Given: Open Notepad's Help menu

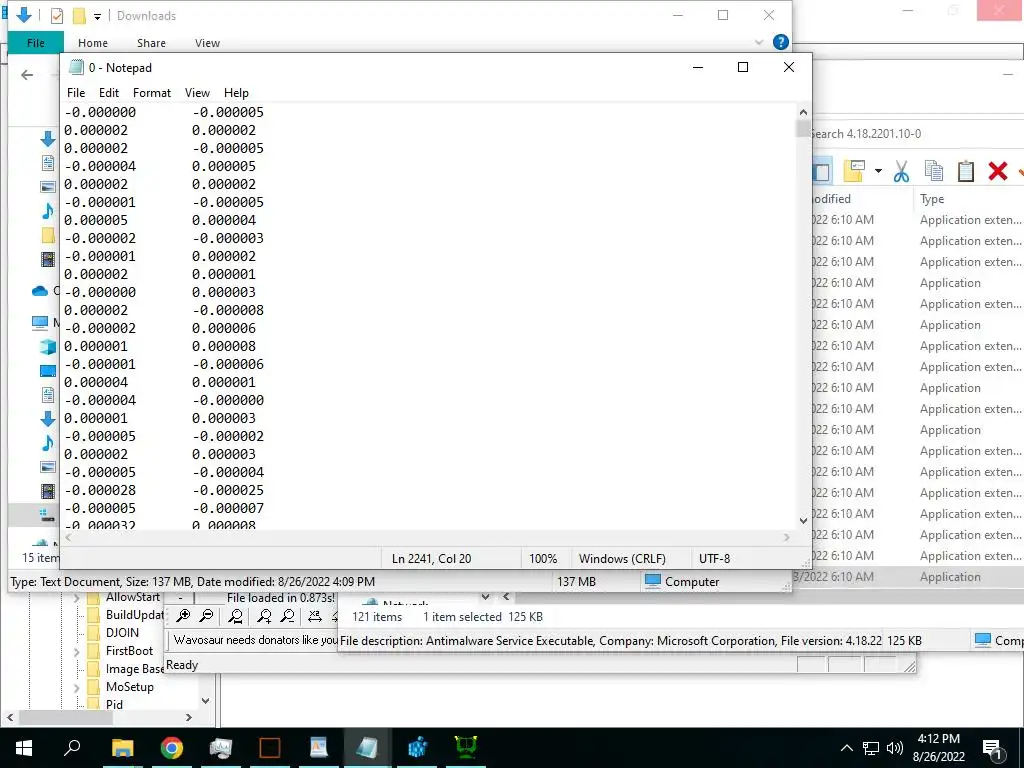Looking at the screenshot, I should pos(236,93).
